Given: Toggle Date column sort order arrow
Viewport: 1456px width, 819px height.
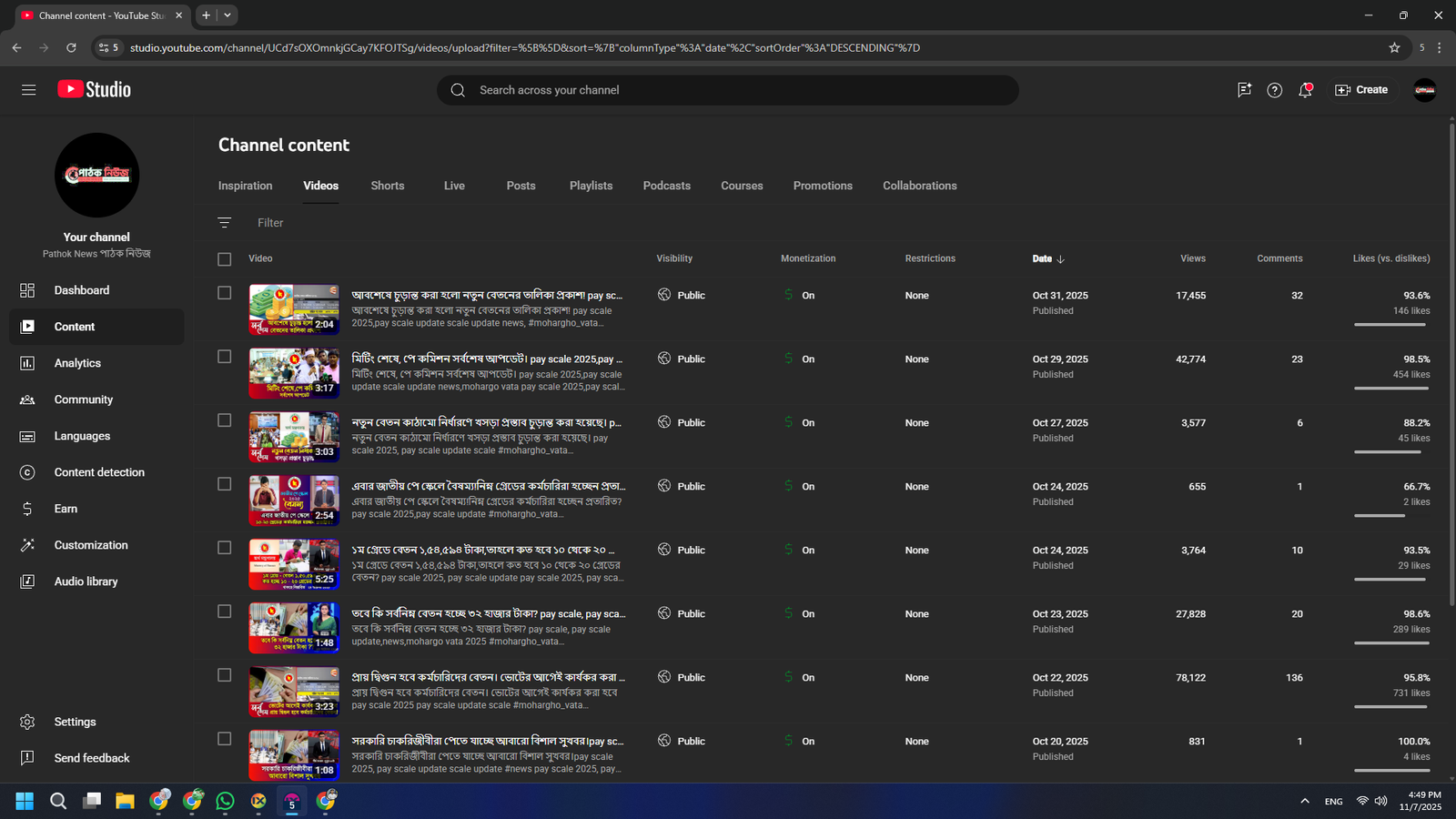Looking at the screenshot, I should [x=1060, y=259].
